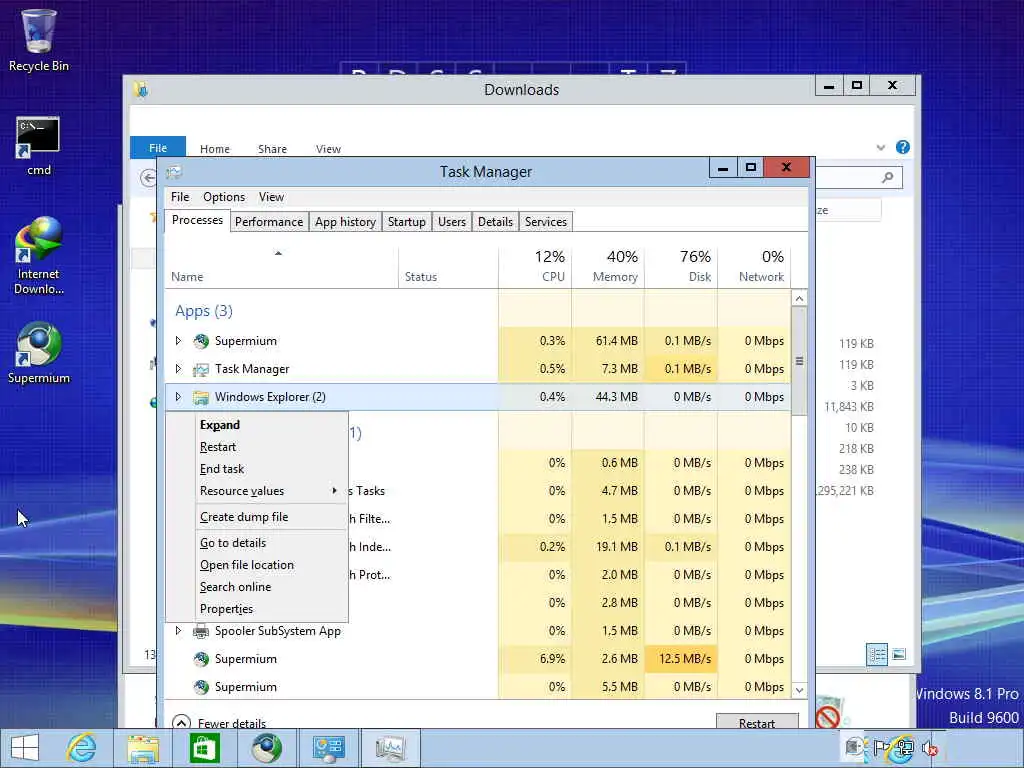Choose Search online in the context menu
The height and width of the screenshot is (768, 1024).
272,586
